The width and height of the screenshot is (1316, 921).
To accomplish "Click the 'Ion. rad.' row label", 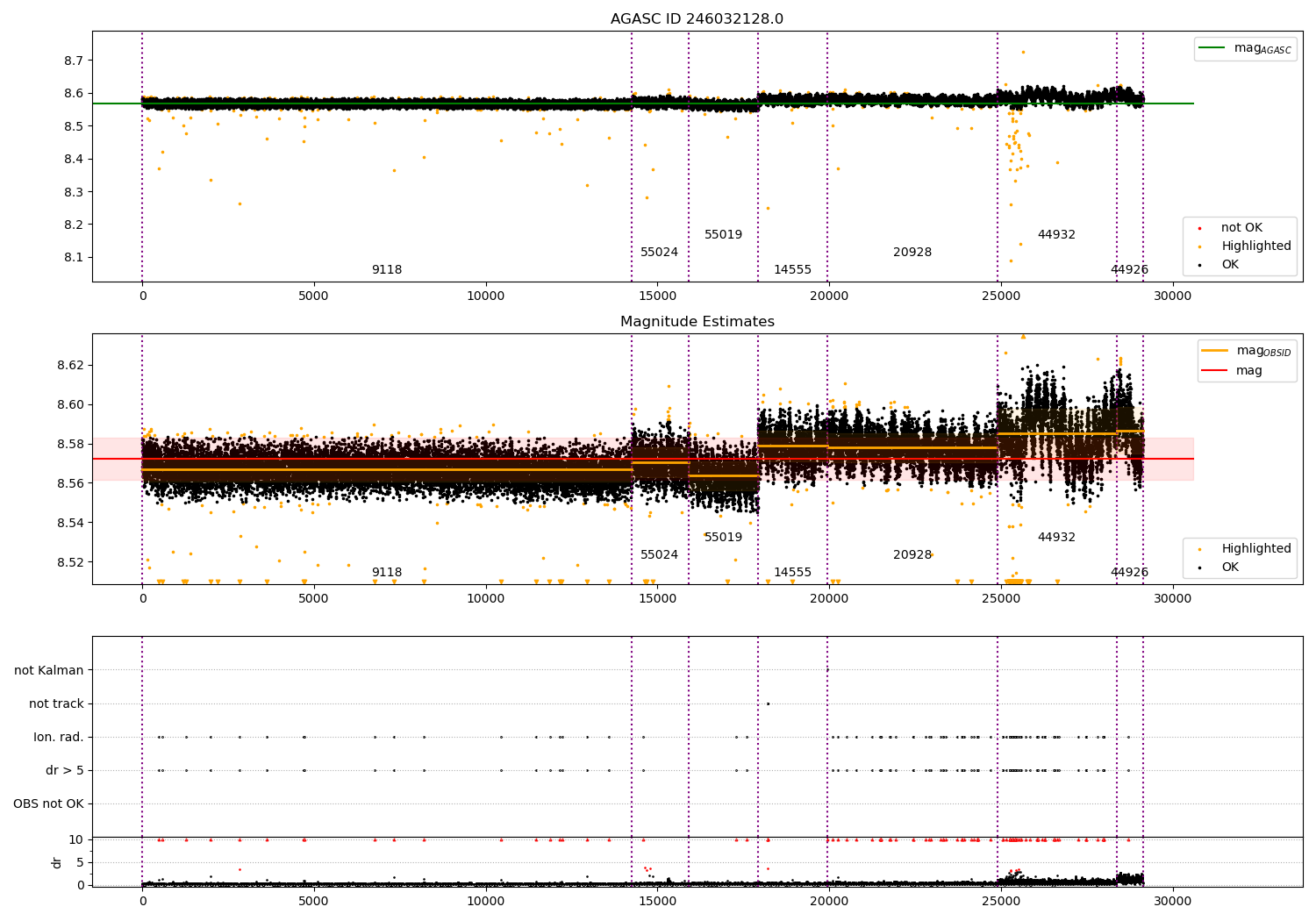I will pyautogui.click(x=59, y=738).
